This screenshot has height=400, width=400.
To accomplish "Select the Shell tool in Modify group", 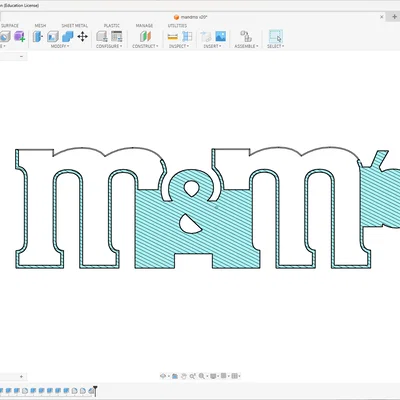I will pos(53,36).
